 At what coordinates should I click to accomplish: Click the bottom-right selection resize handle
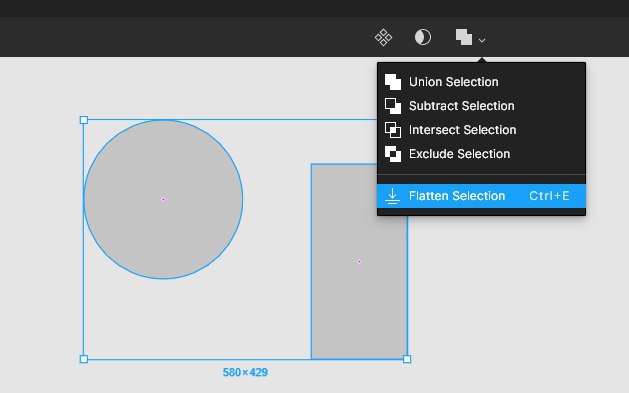tap(407, 359)
